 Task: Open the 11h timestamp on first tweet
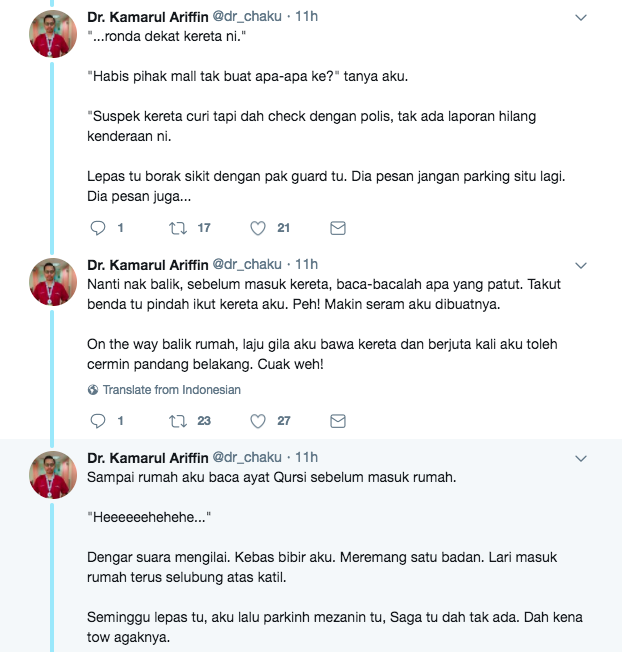tap(306, 17)
